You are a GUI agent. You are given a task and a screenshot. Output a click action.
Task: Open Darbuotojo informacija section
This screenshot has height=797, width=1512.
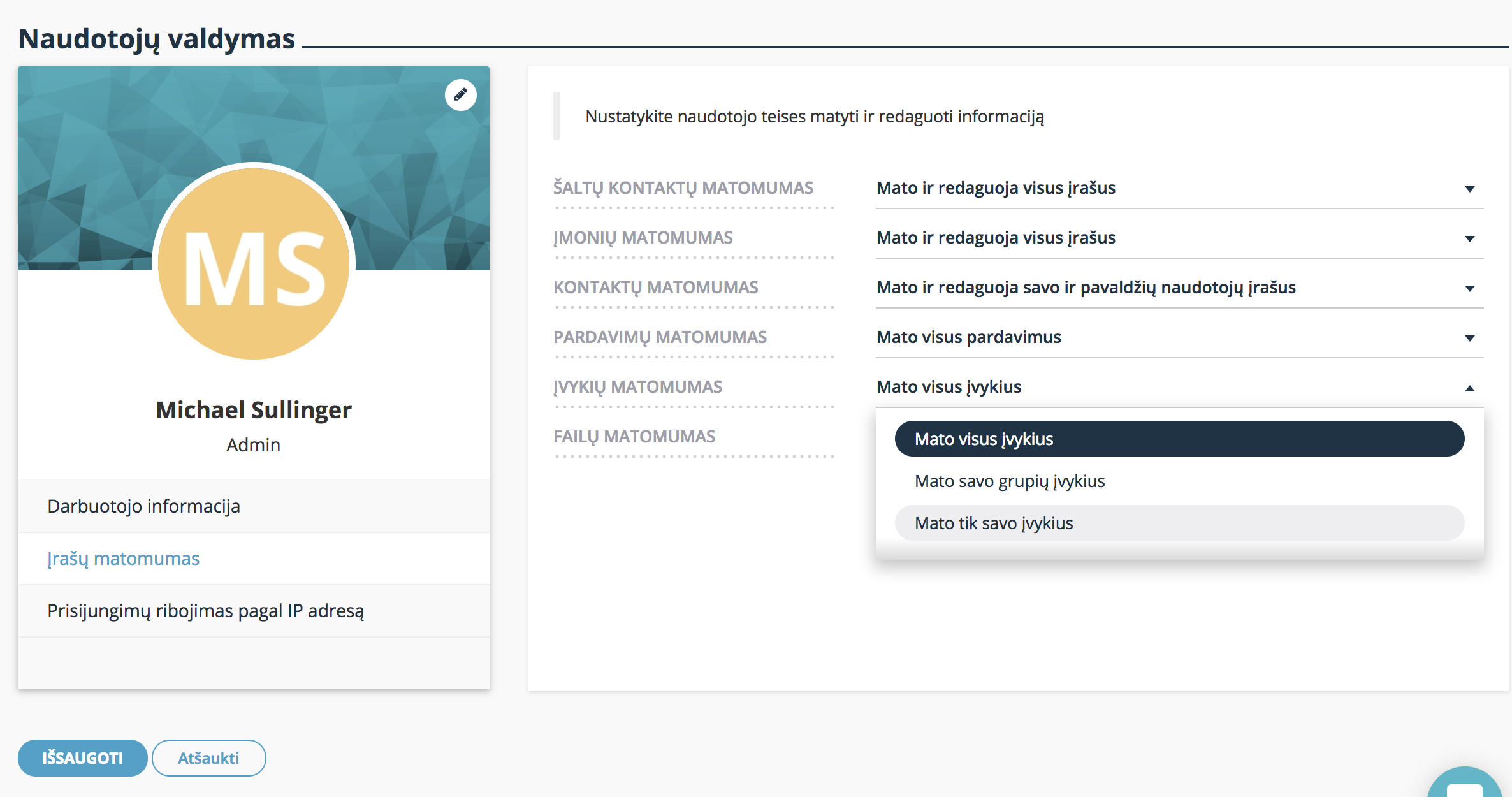pyautogui.click(x=254, y=506)
